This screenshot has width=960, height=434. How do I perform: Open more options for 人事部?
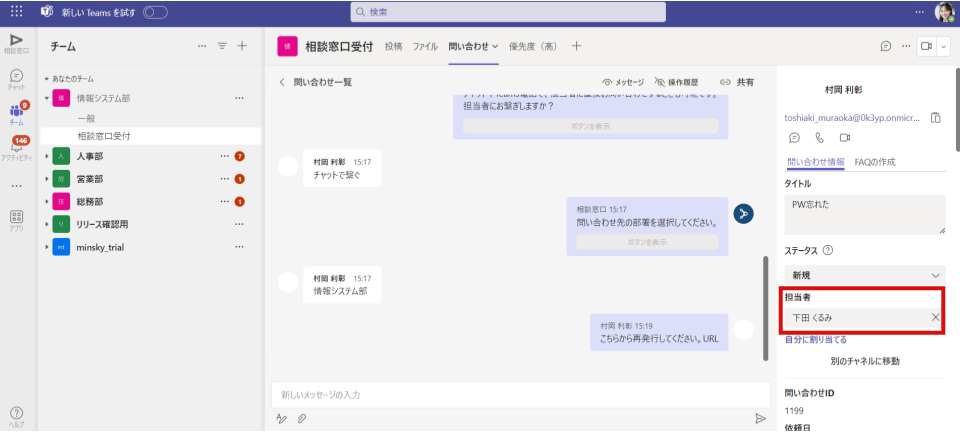tap(225, 157)
